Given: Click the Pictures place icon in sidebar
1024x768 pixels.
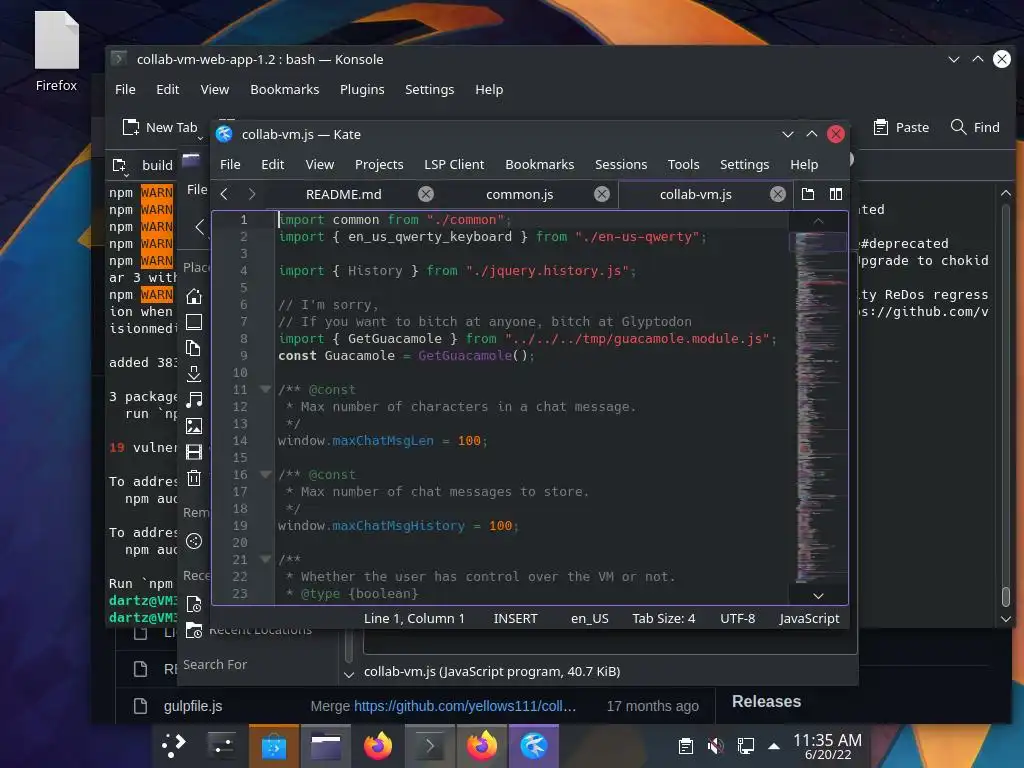Looking at the screenshot, I should coord(194,426).
